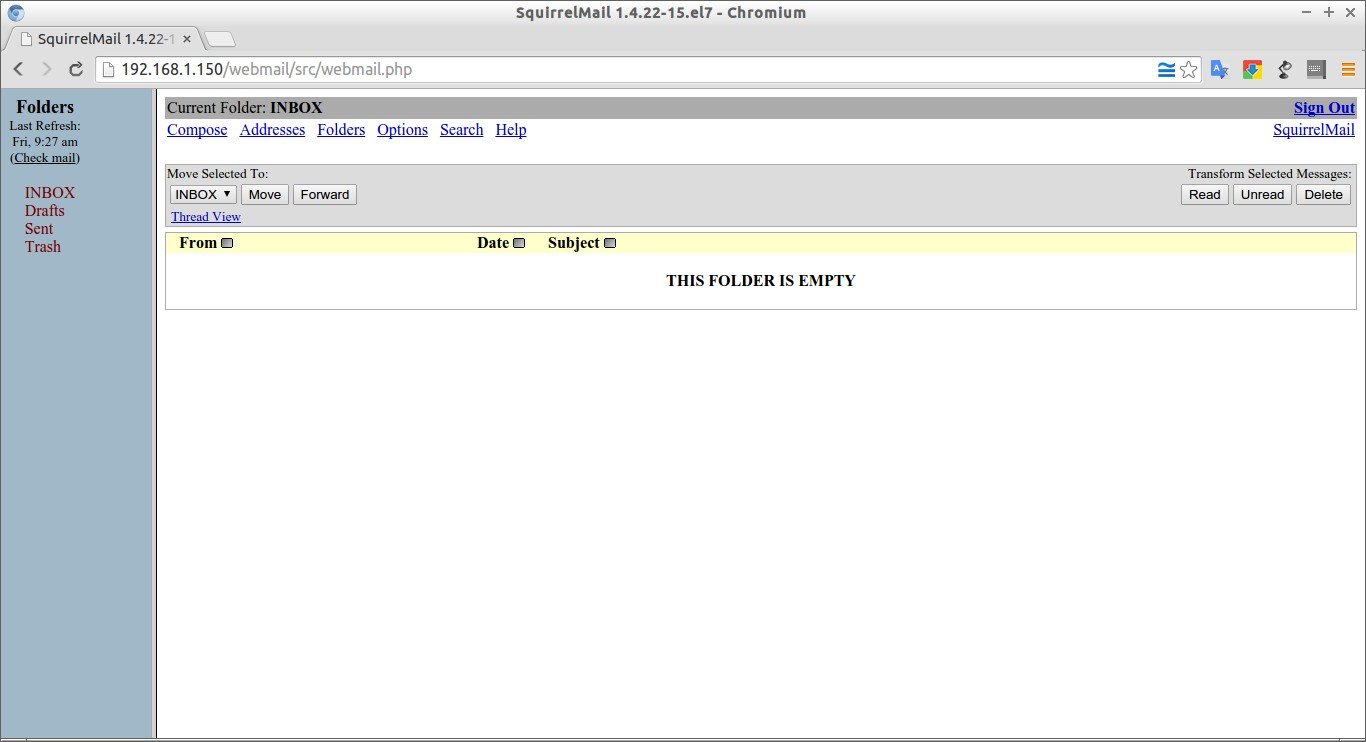This screenshot has width=1366, height=742.
Task: Switch to Thread View
Action: click(206, 217)
